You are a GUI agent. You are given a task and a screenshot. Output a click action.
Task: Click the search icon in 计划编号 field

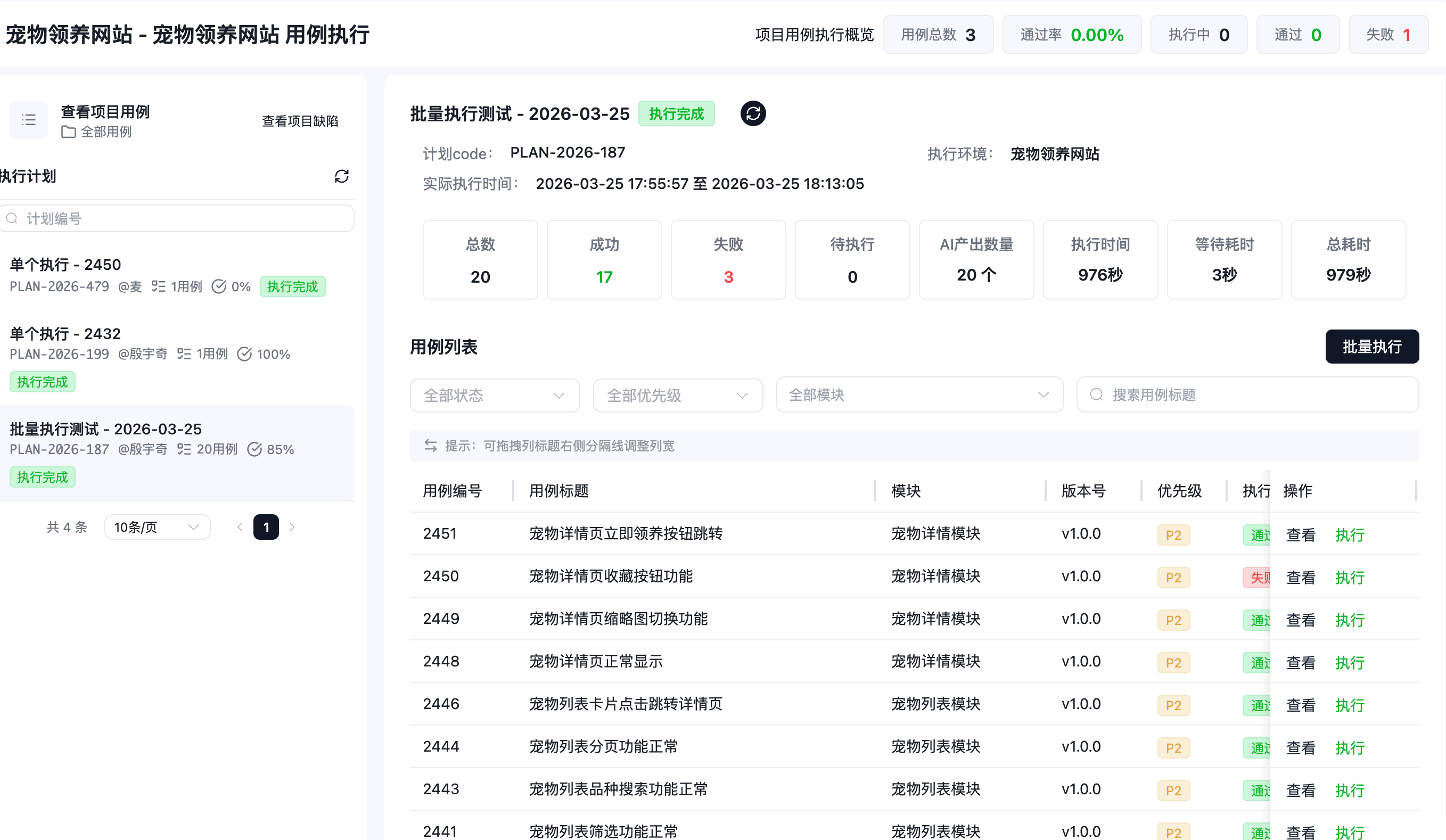click(12, 219)
